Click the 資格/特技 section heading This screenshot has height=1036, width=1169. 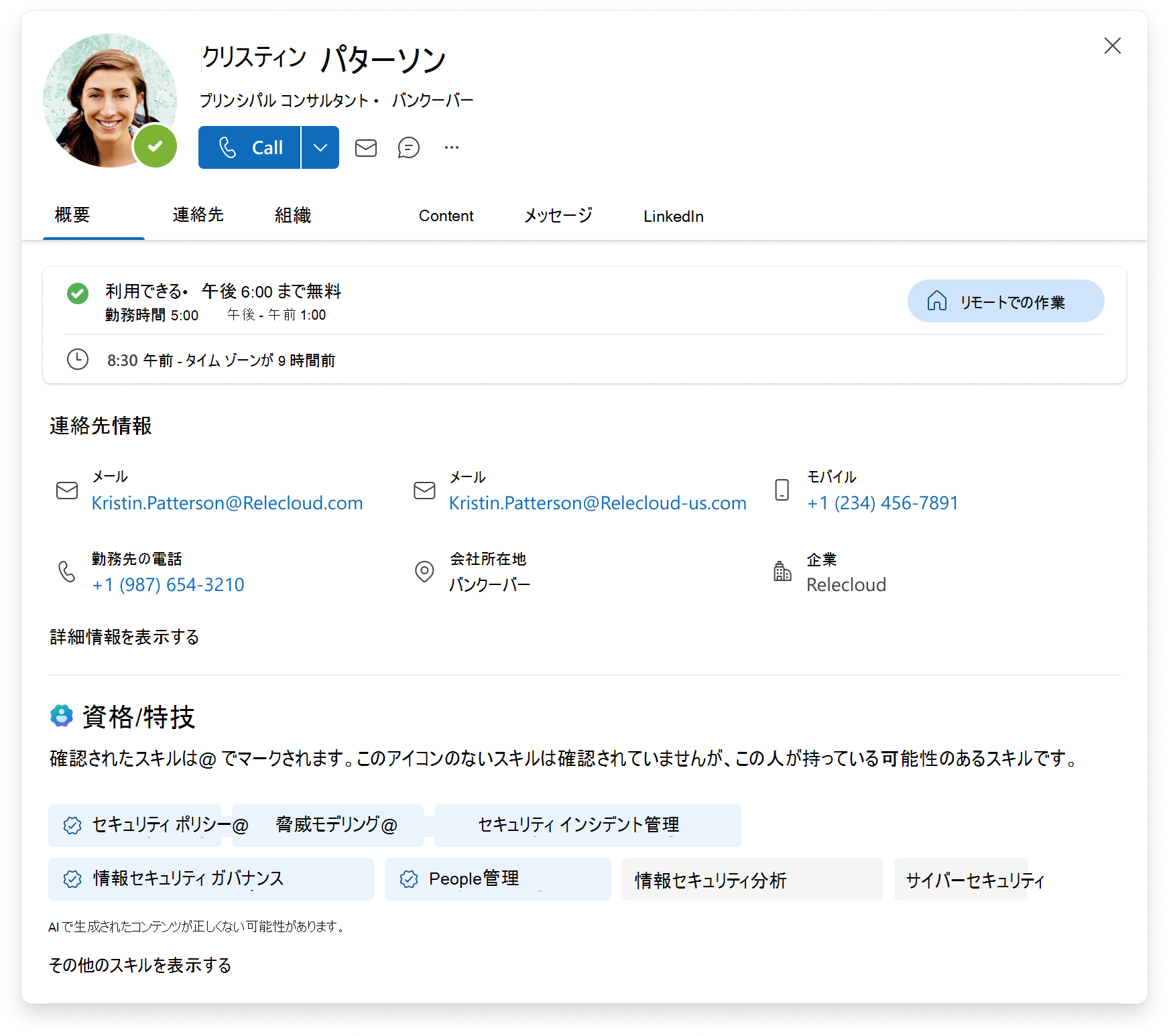click(x=139, y=716)
